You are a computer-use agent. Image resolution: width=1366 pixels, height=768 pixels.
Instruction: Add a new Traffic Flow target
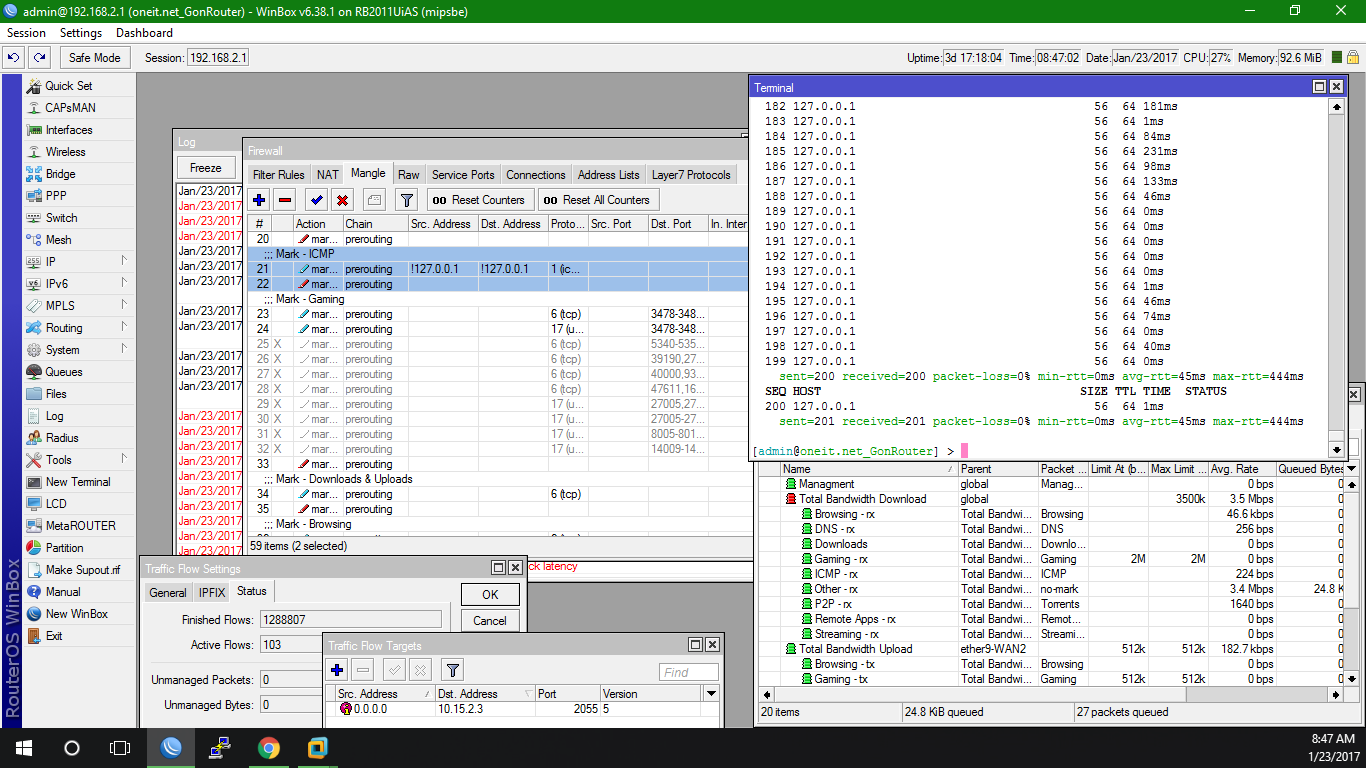pos(337,671)
